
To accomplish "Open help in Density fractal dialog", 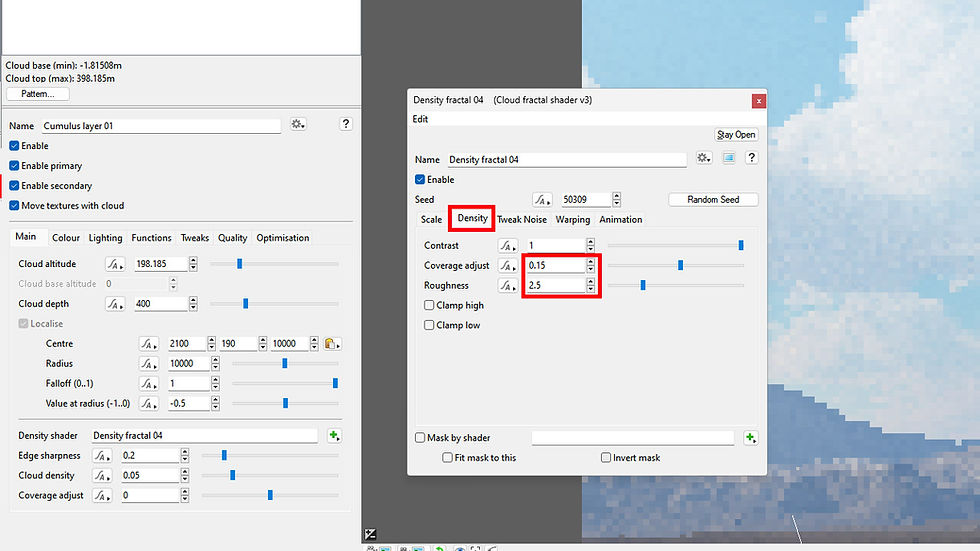I will click(x=751, y=157).
